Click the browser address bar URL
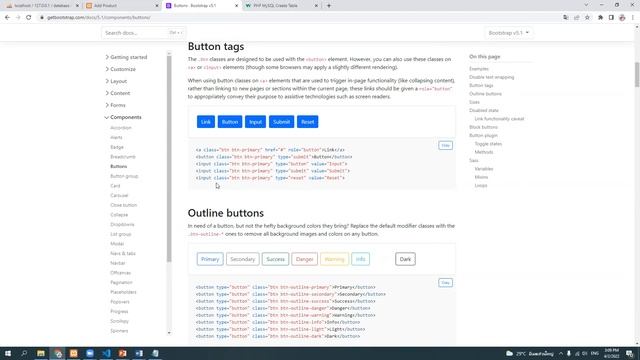This screenshot has height=360, width=640. coord(99,18)
